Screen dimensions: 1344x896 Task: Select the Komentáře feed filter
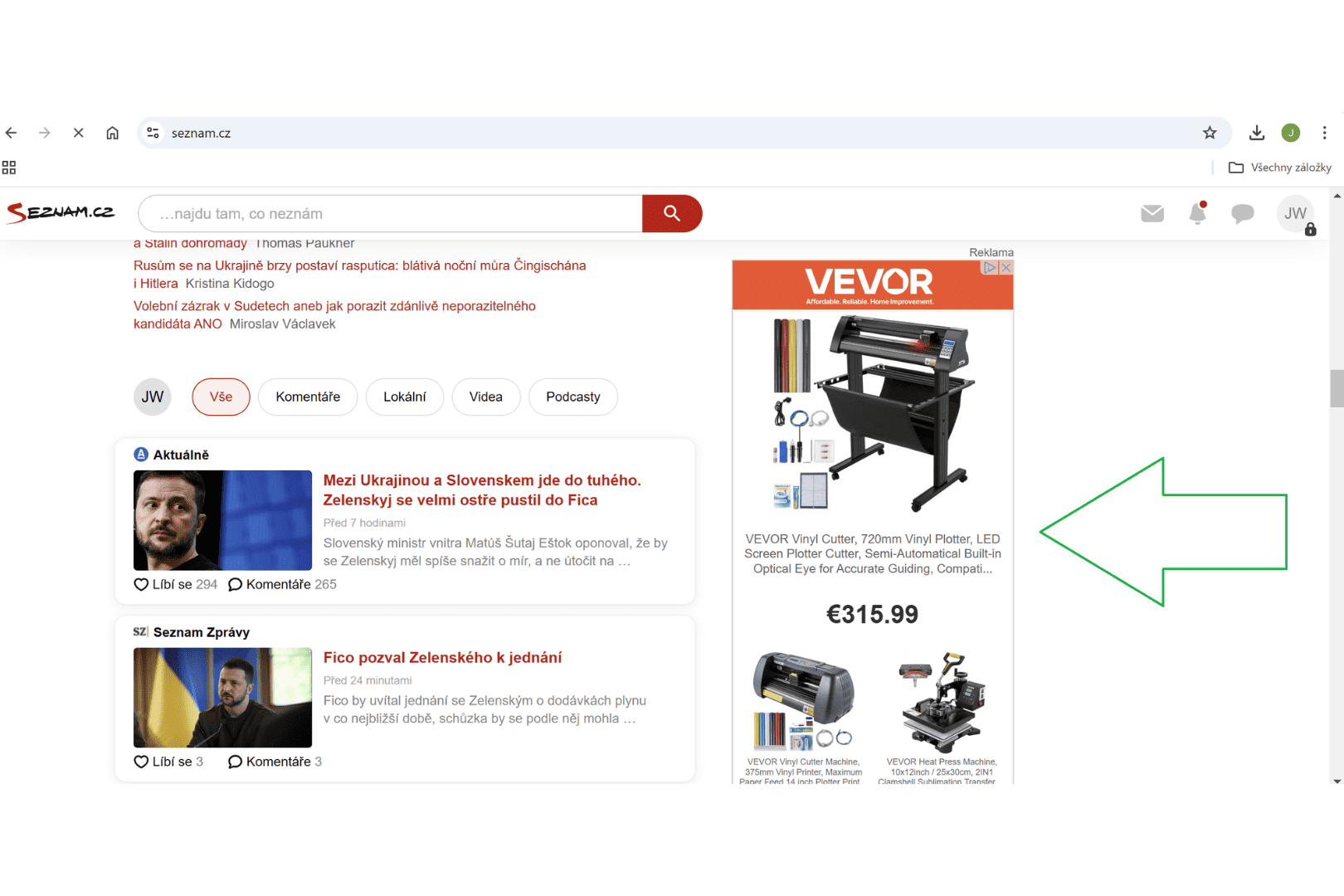(308, 397)
